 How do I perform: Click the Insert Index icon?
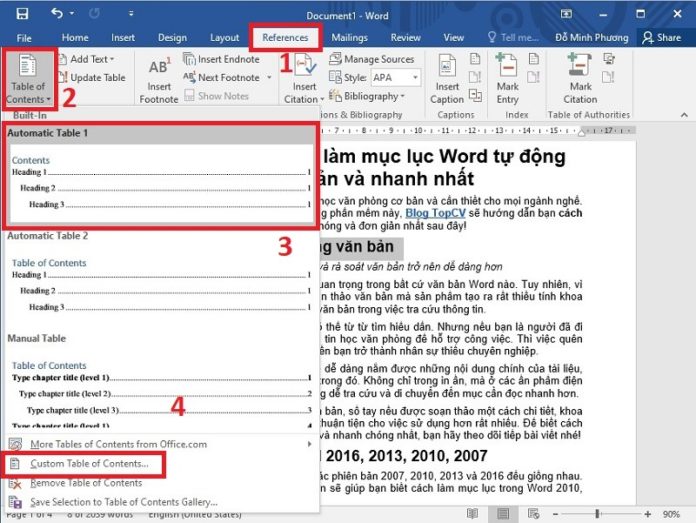coord(534,59)
